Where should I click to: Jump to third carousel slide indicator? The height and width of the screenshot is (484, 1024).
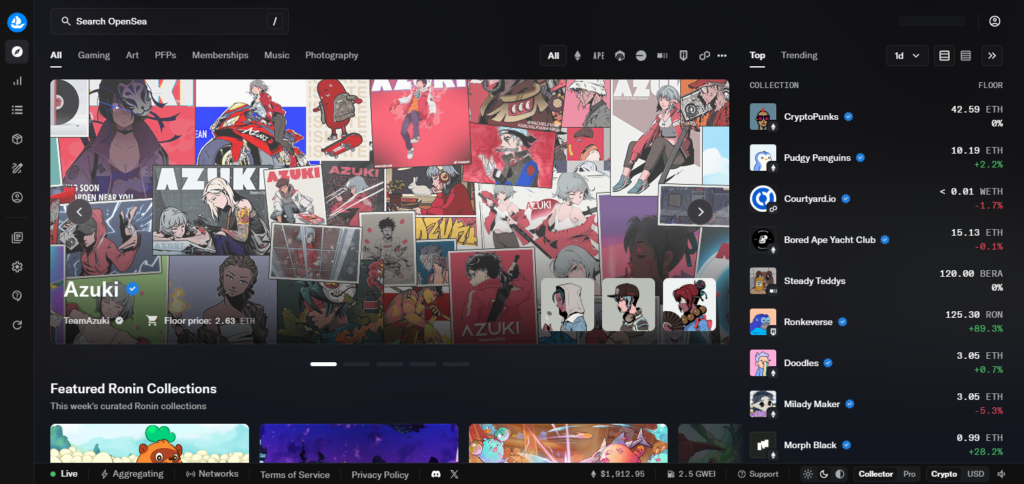pyautogui.click(x=390, y=364)
